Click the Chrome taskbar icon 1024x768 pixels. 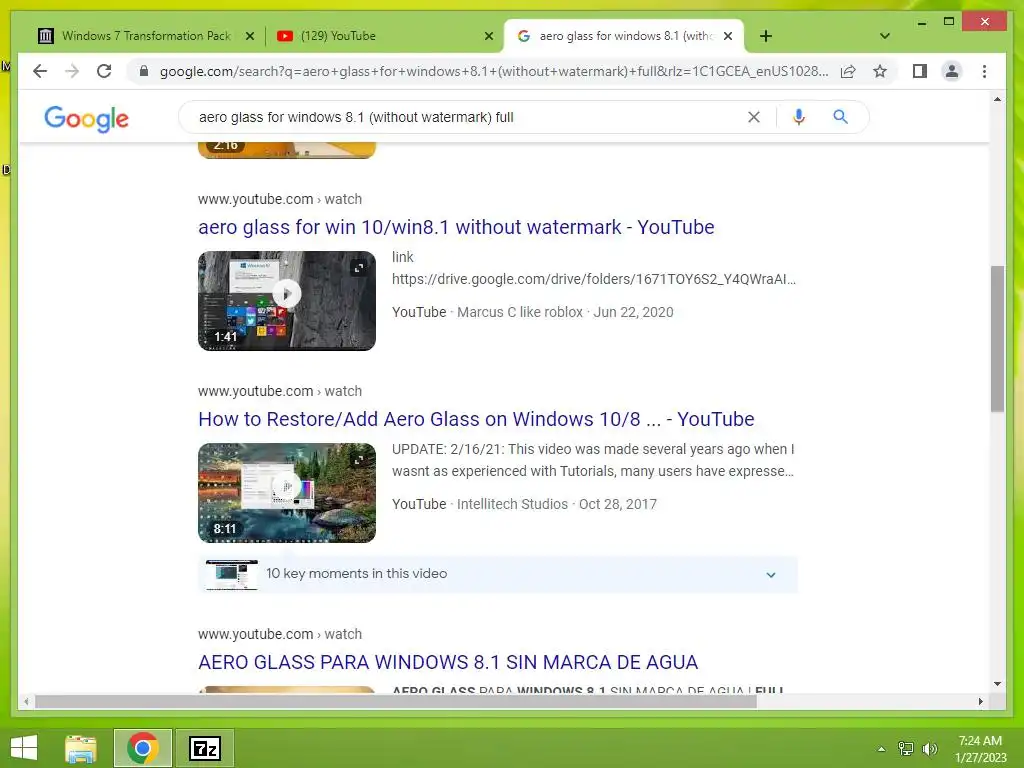coord(143,748)
